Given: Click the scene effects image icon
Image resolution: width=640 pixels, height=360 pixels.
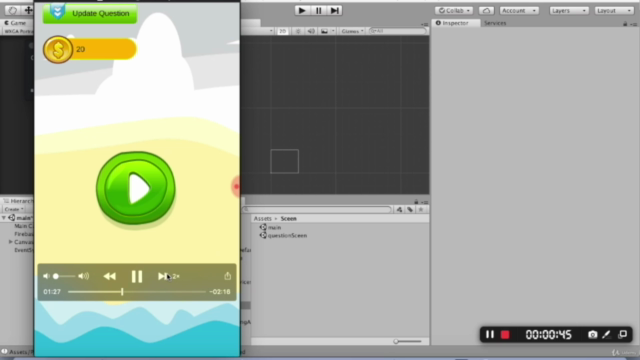Looking at the screenshot, I should 324,31.
